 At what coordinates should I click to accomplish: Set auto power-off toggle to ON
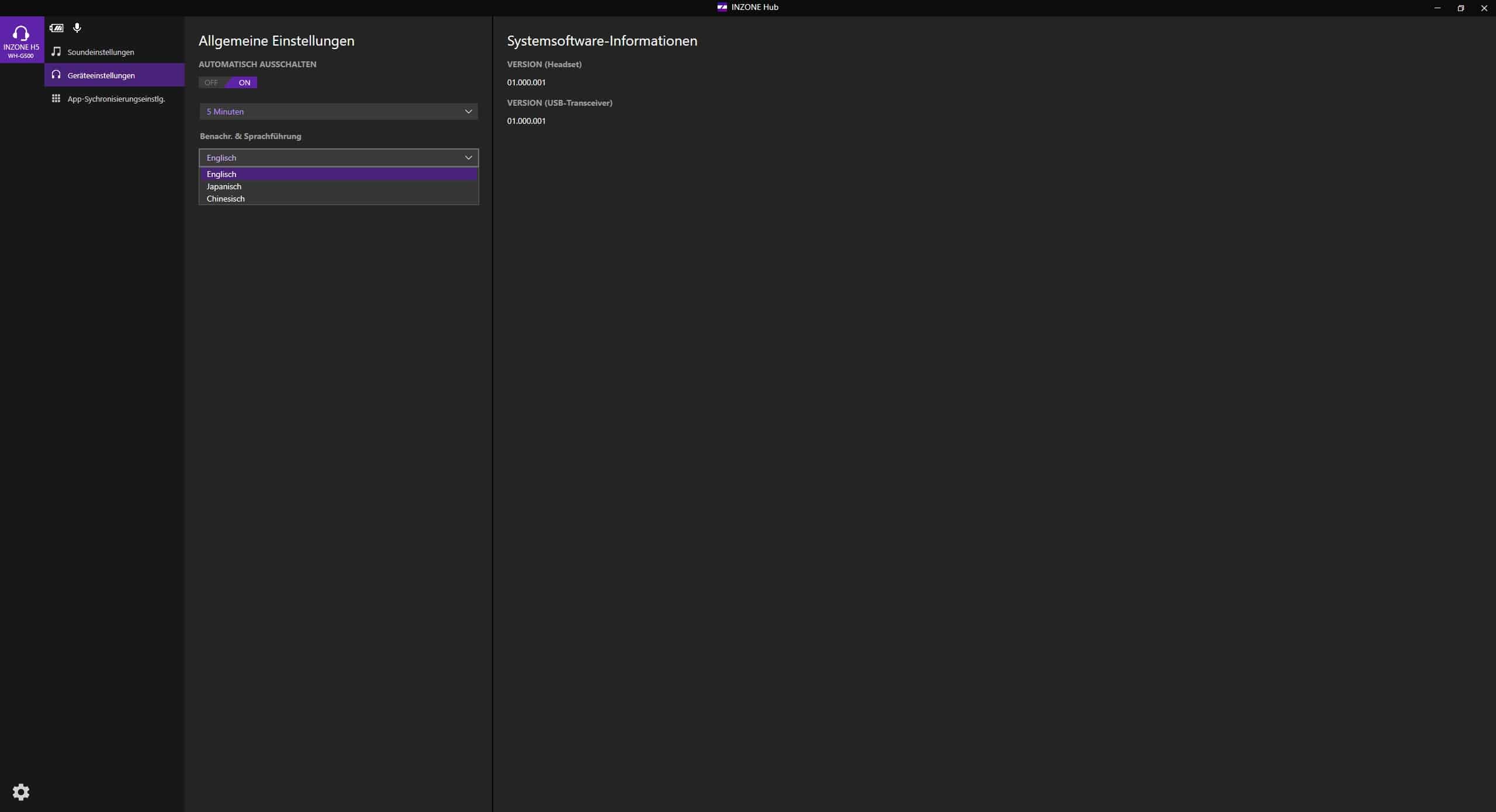point(244,82)
